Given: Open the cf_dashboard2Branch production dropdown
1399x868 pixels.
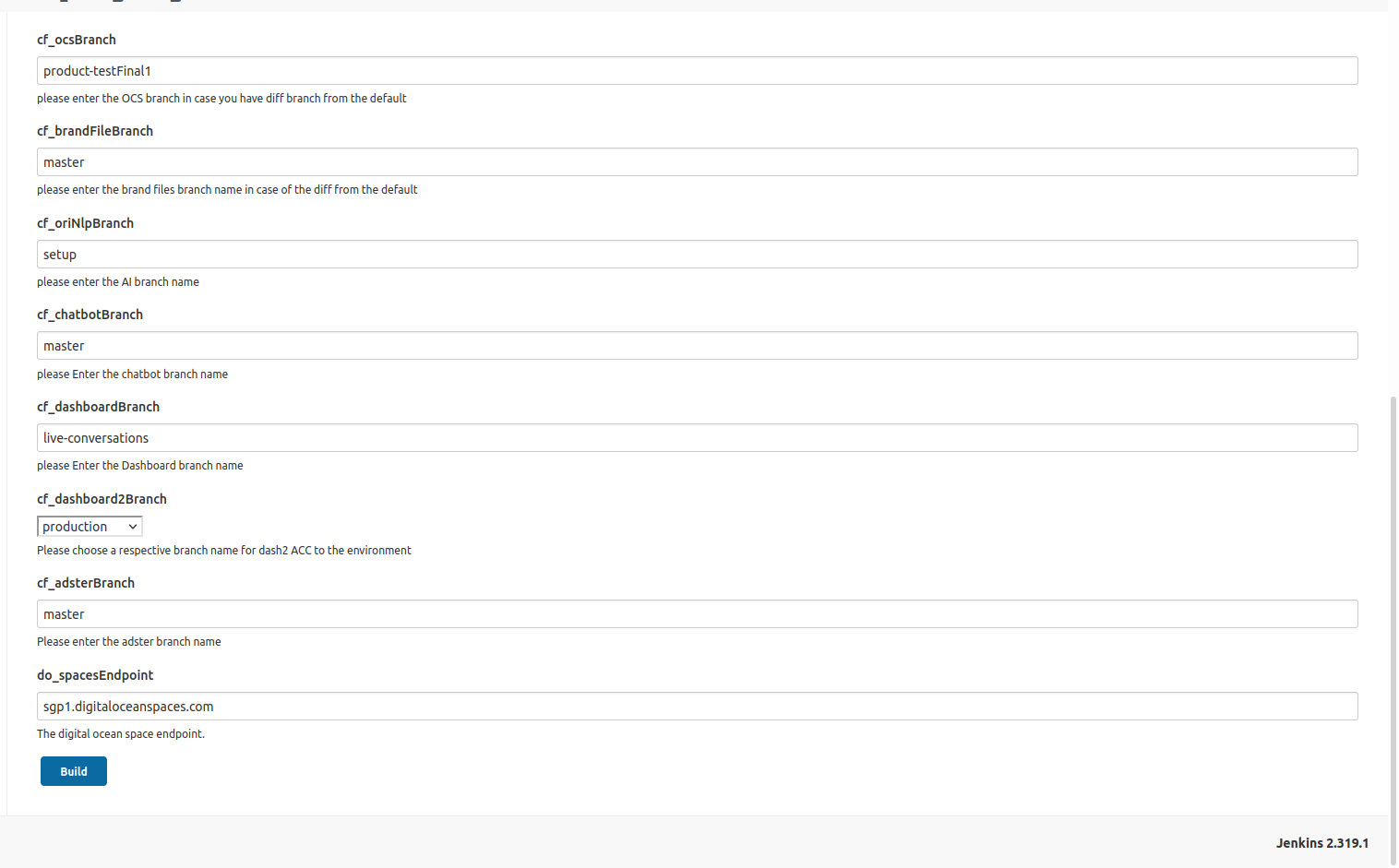Looking at the screenshot, I should tap(90, 527).
